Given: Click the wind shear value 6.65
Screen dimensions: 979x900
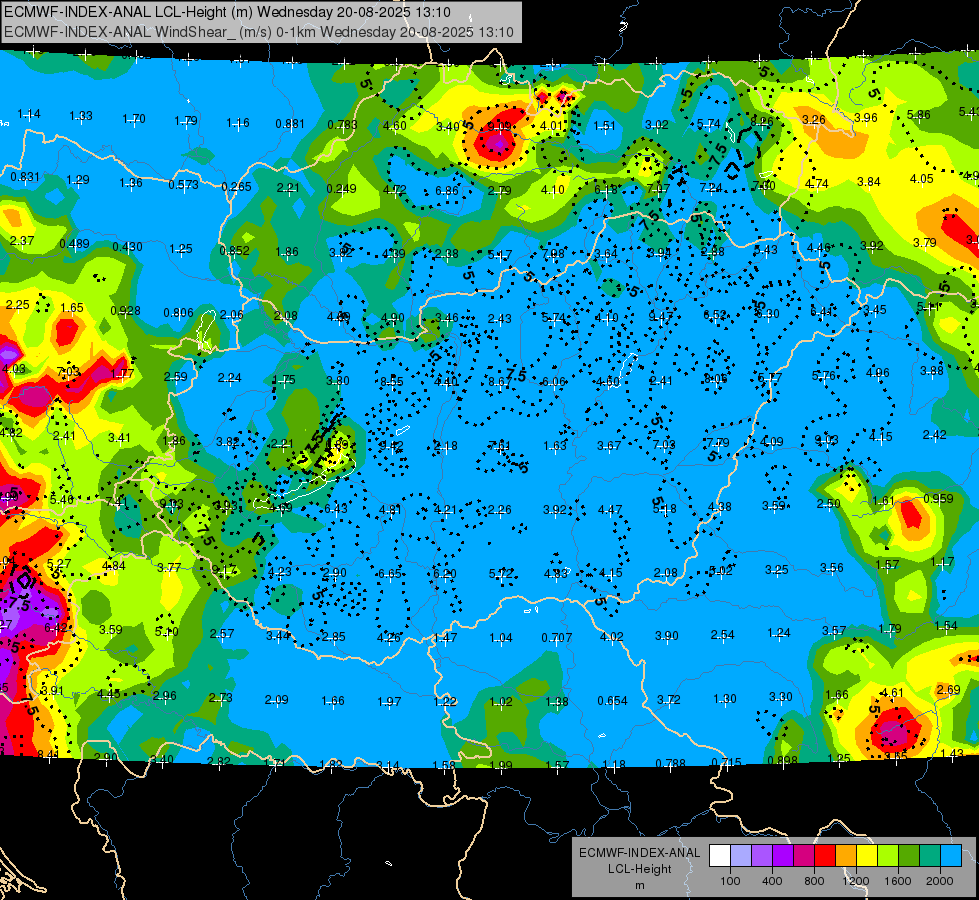Looking at the screenshot, I should pyautogui.click(x=390, y=574).
